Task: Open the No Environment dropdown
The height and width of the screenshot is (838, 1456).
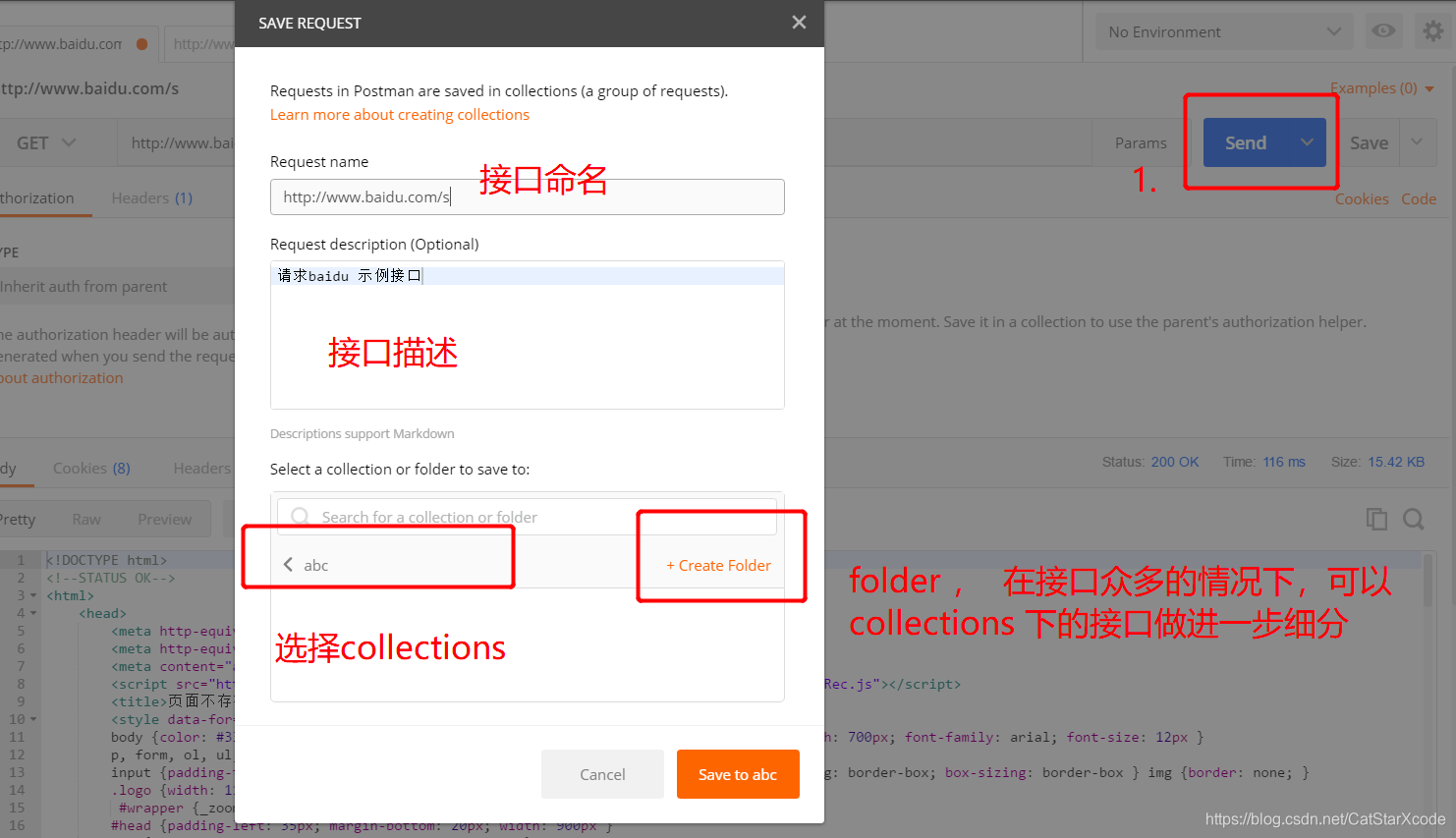Action: (x=1224, y=31)
